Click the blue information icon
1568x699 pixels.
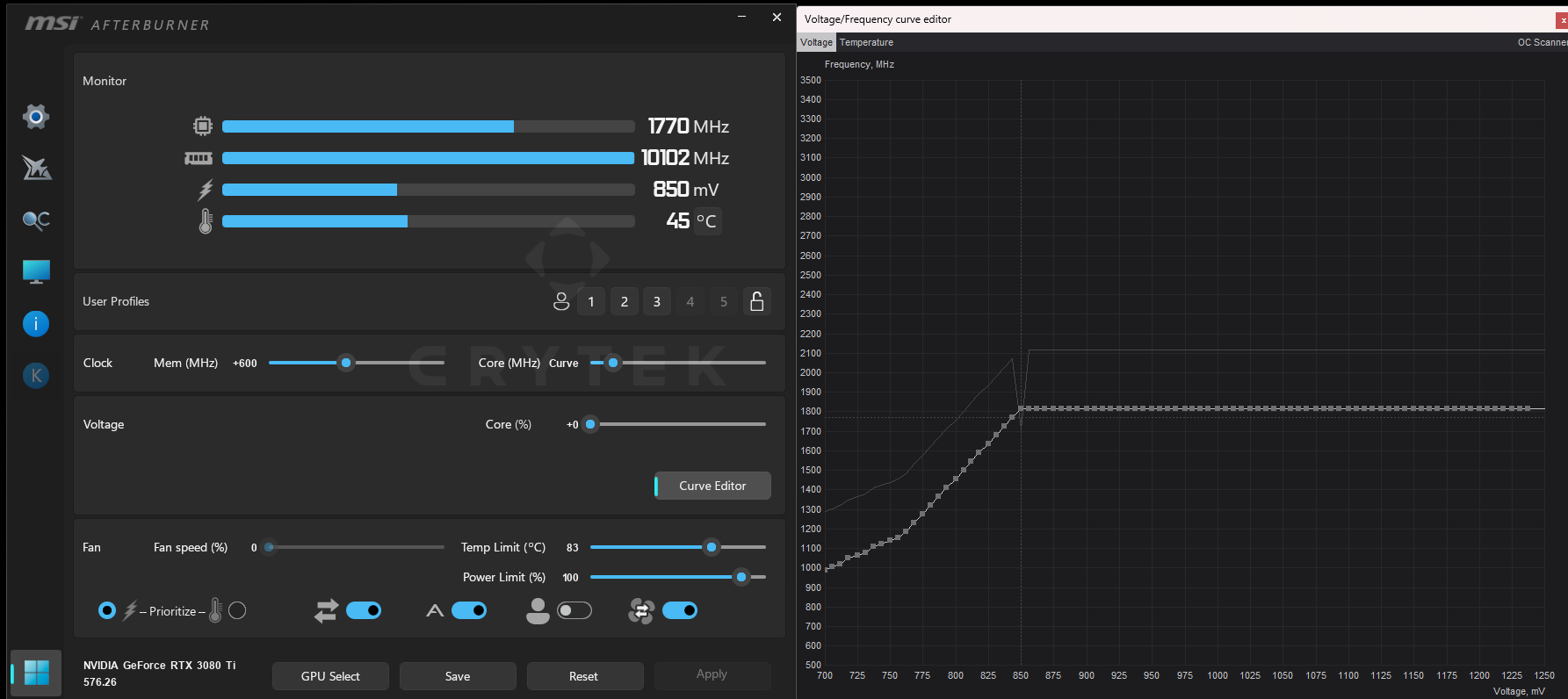36,323
